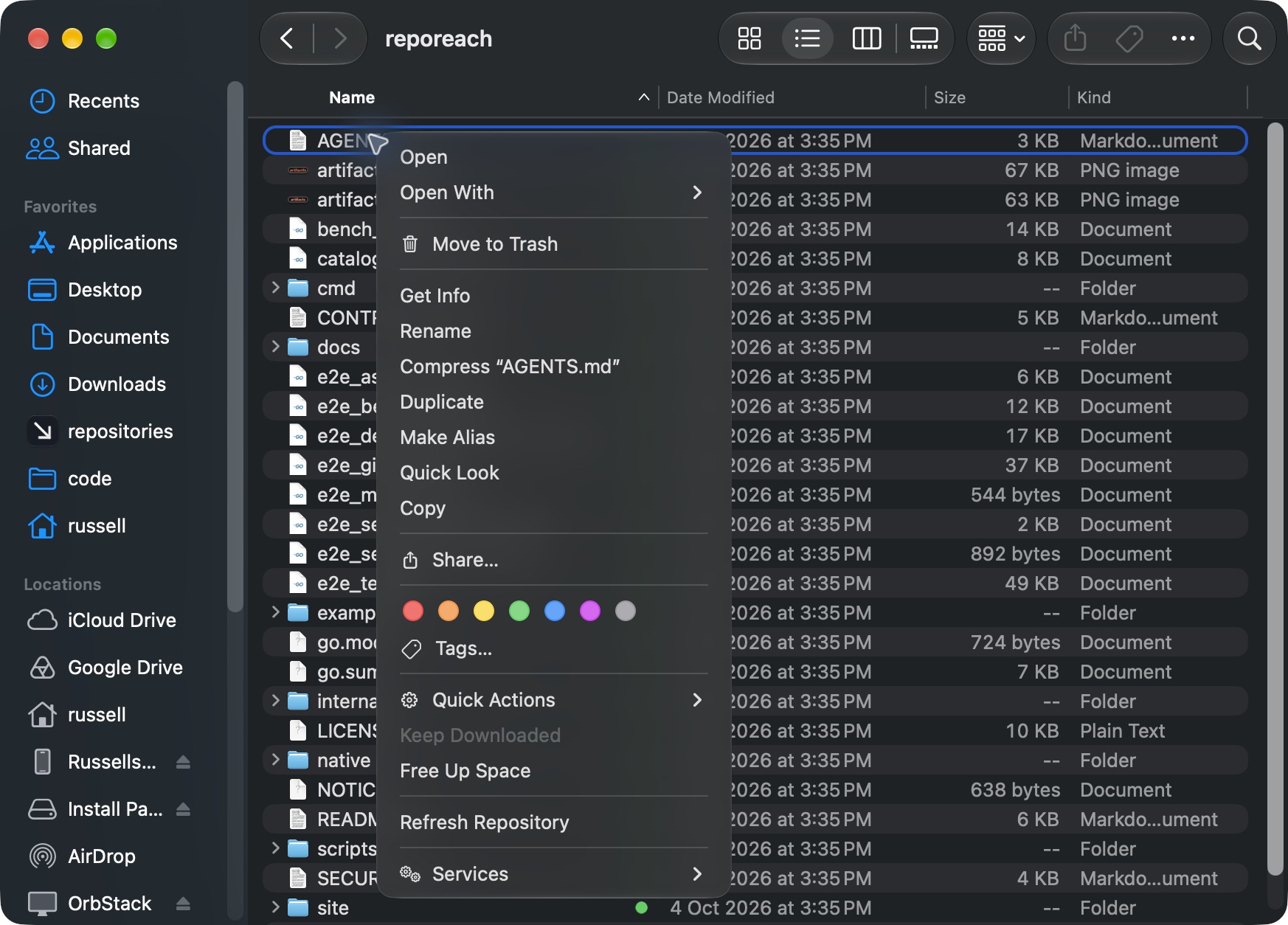Open iCloud Drive location

point(101,620)
